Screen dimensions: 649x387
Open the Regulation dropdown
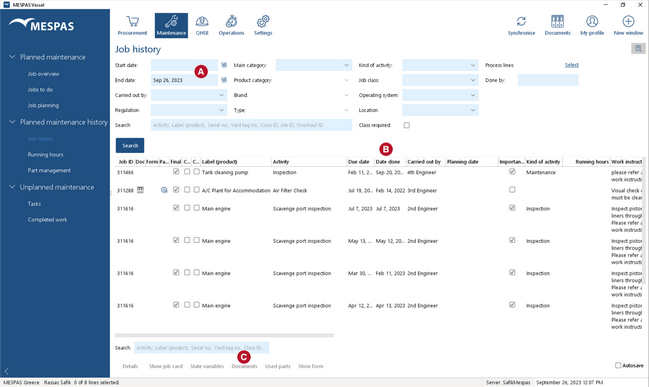tap(189, 110)
